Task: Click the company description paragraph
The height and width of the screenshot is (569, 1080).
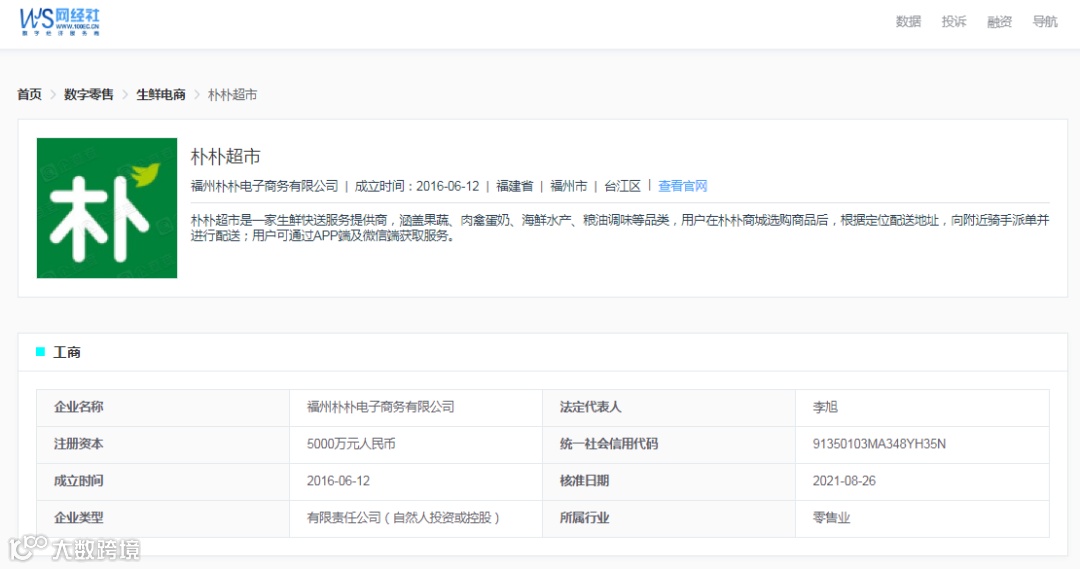Action: point(620,227)
